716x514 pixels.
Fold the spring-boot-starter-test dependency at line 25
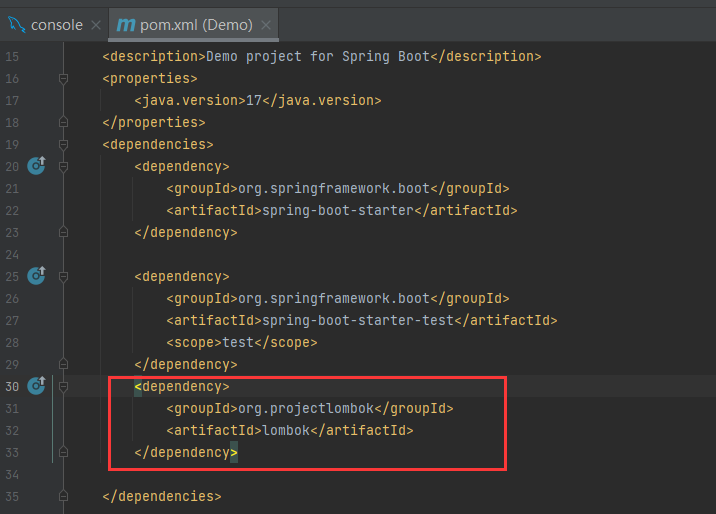pyautogui.click(x=63, y=276)
